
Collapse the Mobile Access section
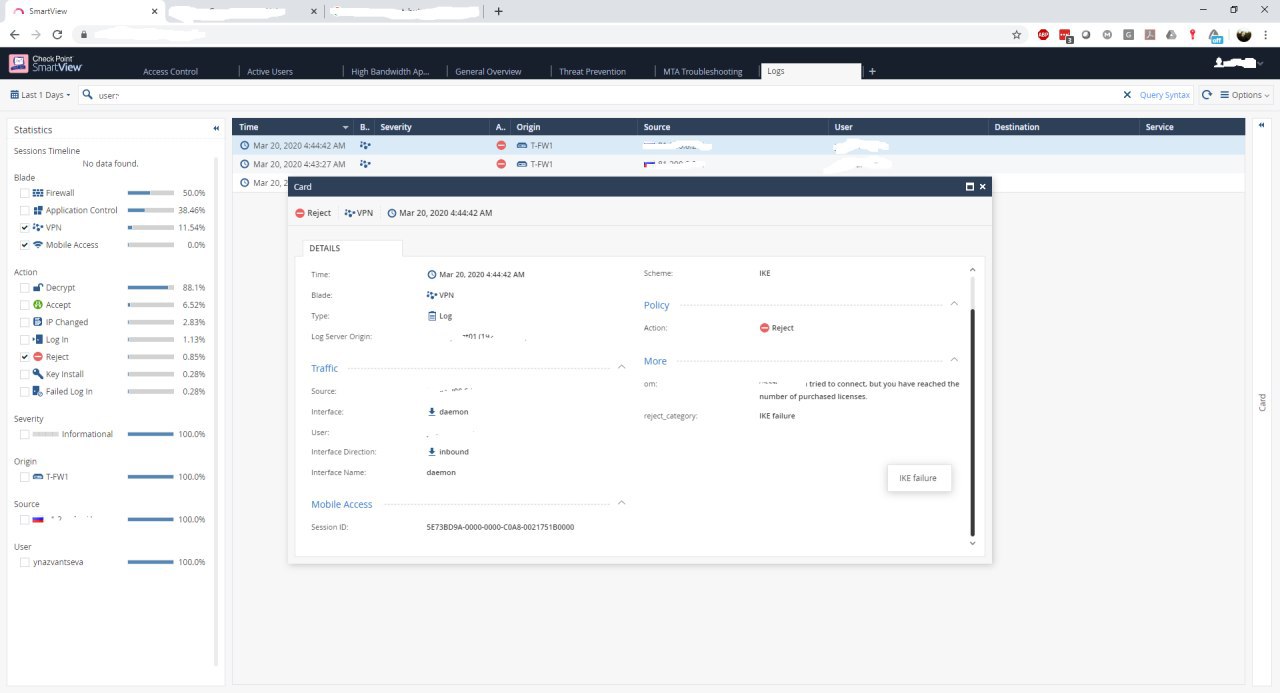pyautogui.click(x=621, y=504)
